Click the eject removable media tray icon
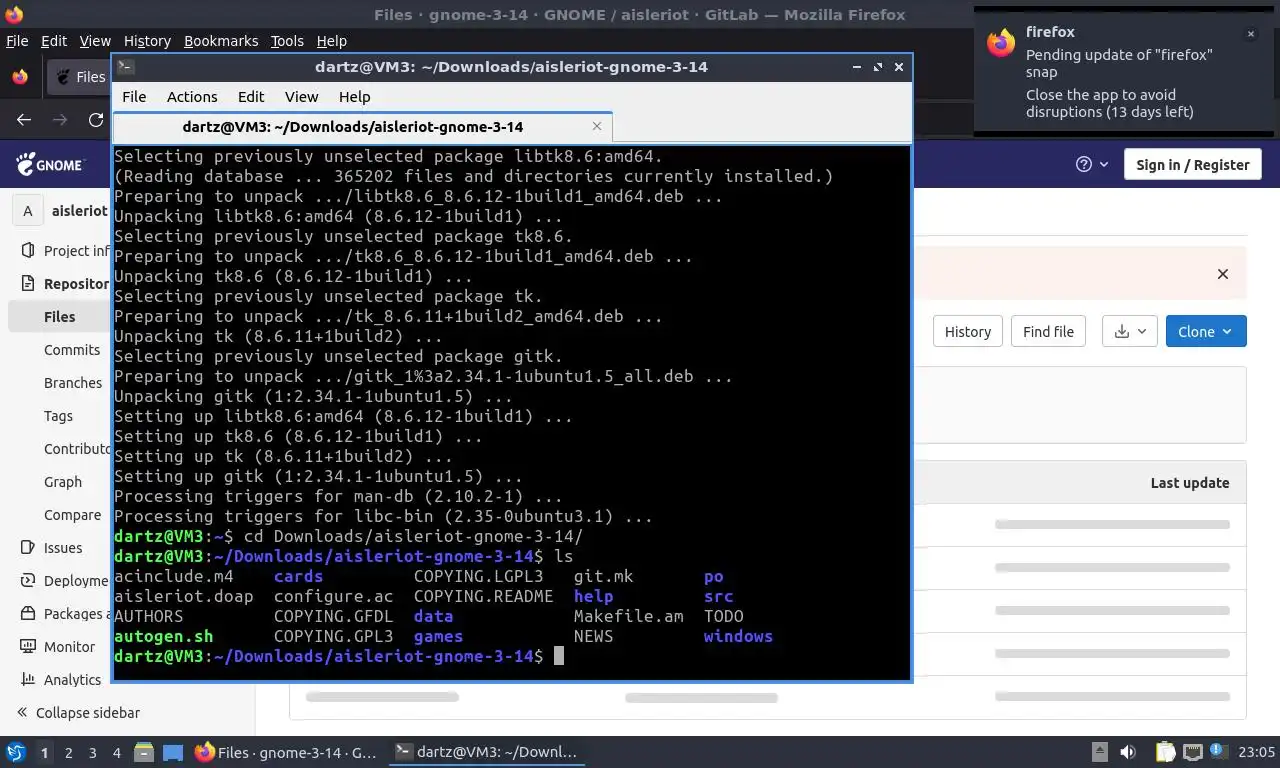Image resolution: width=1280 pixels, height=768 pixels. [x=1099, y=752]
